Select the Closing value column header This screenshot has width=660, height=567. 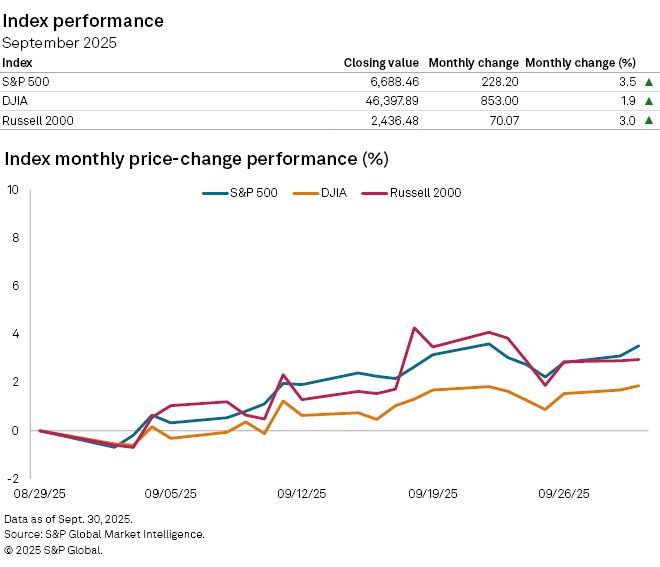point(383,62)
